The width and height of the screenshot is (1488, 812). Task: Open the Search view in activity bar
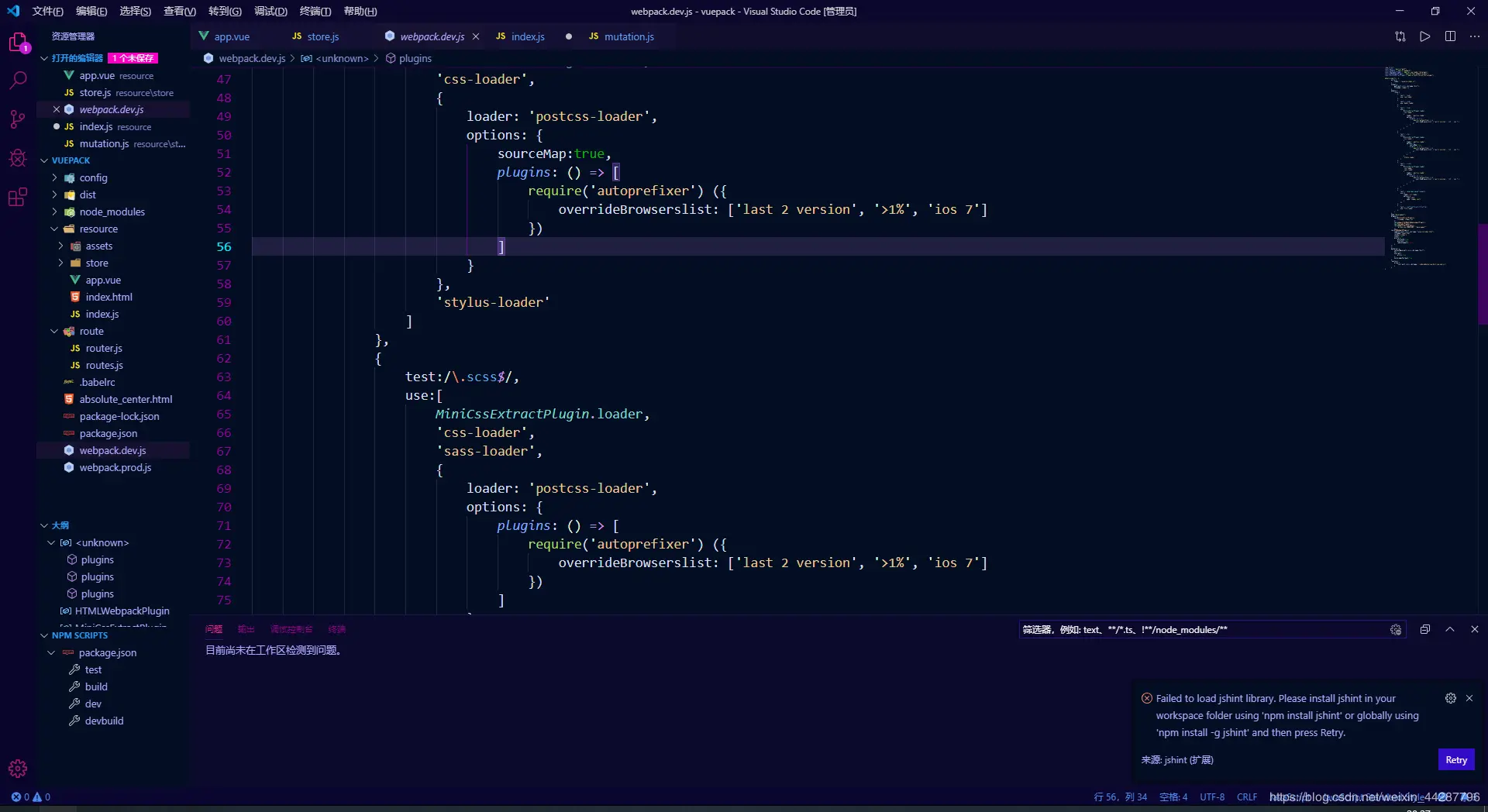point(18,80)
